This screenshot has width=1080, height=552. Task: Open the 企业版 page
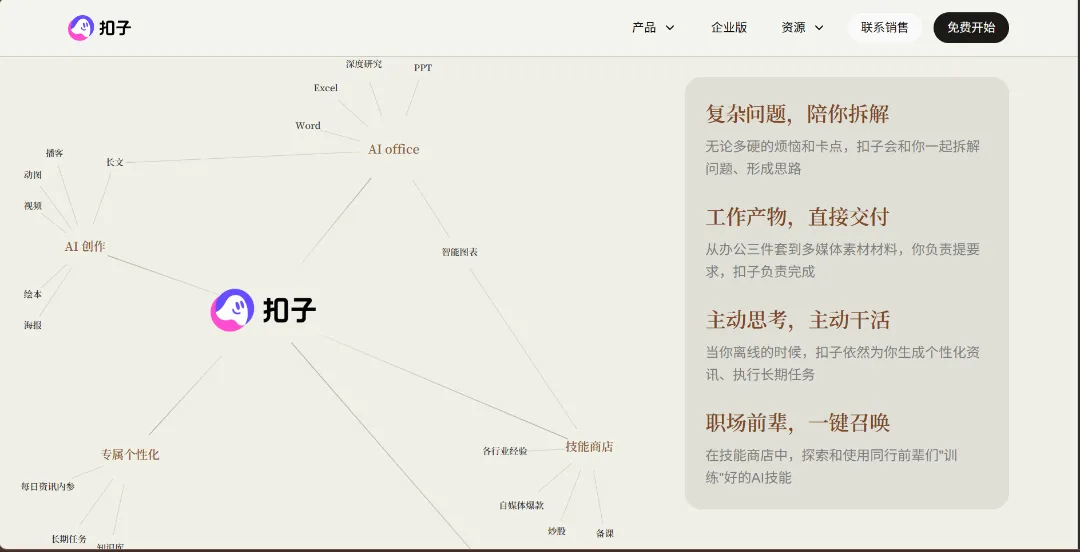click(x=729, y=28)
